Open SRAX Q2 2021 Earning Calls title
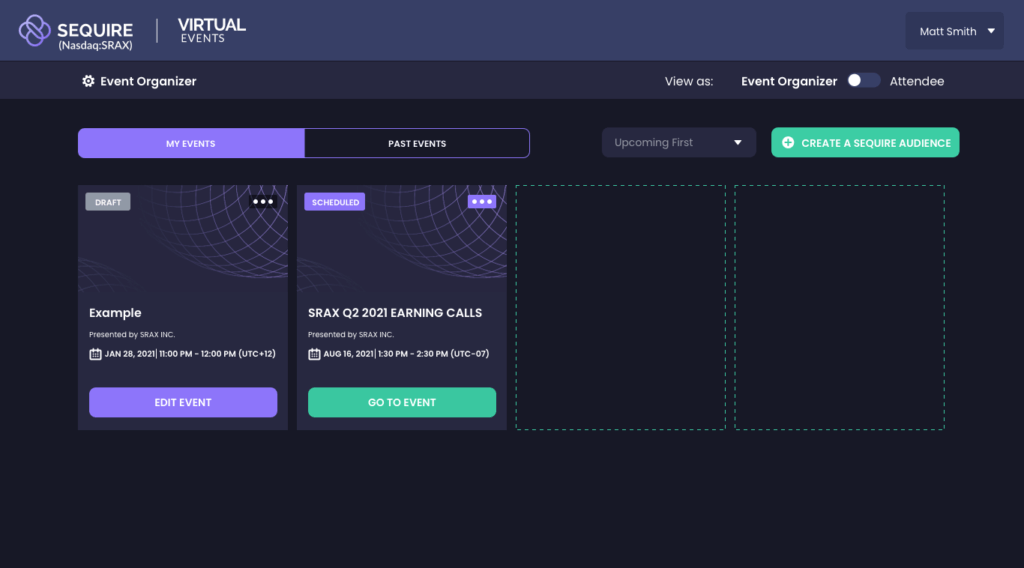This screenshot has width=1024, height=568. point(395,313)
